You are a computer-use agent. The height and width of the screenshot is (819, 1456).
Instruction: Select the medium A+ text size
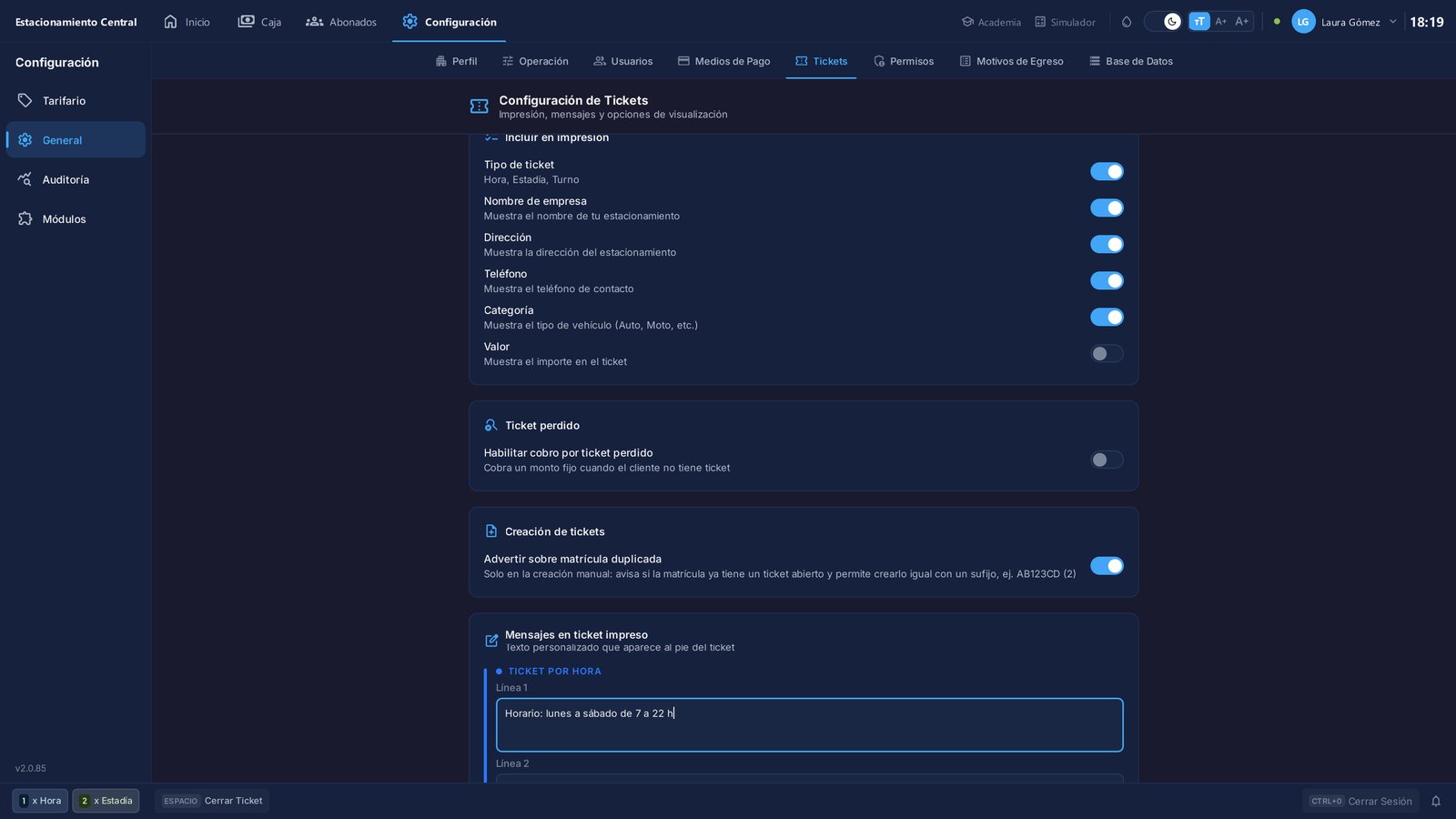(1221, 22)
